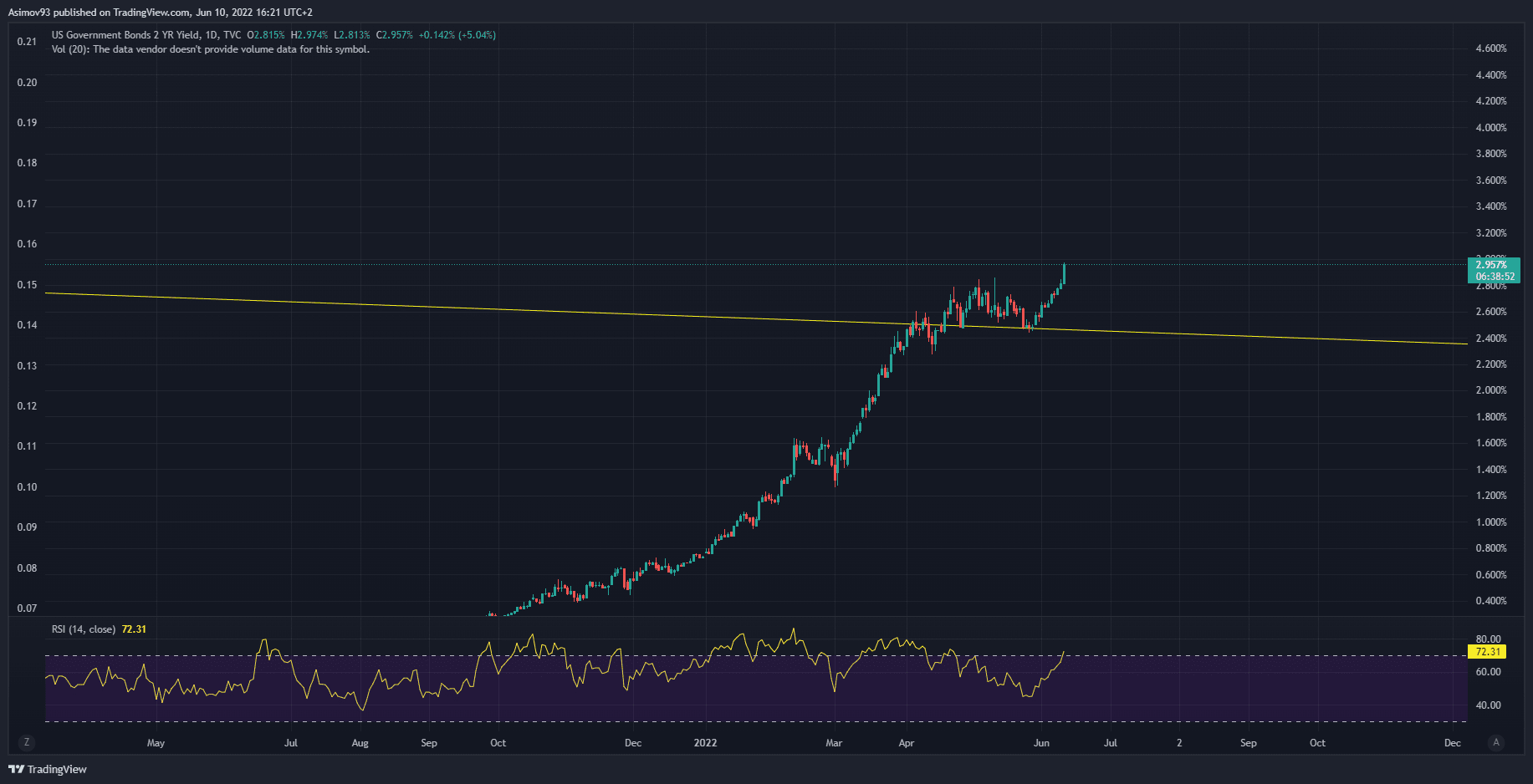1533x784 pixels.
Task: Click the 40.00 level on RSI scale
Action: [1488, 705]
